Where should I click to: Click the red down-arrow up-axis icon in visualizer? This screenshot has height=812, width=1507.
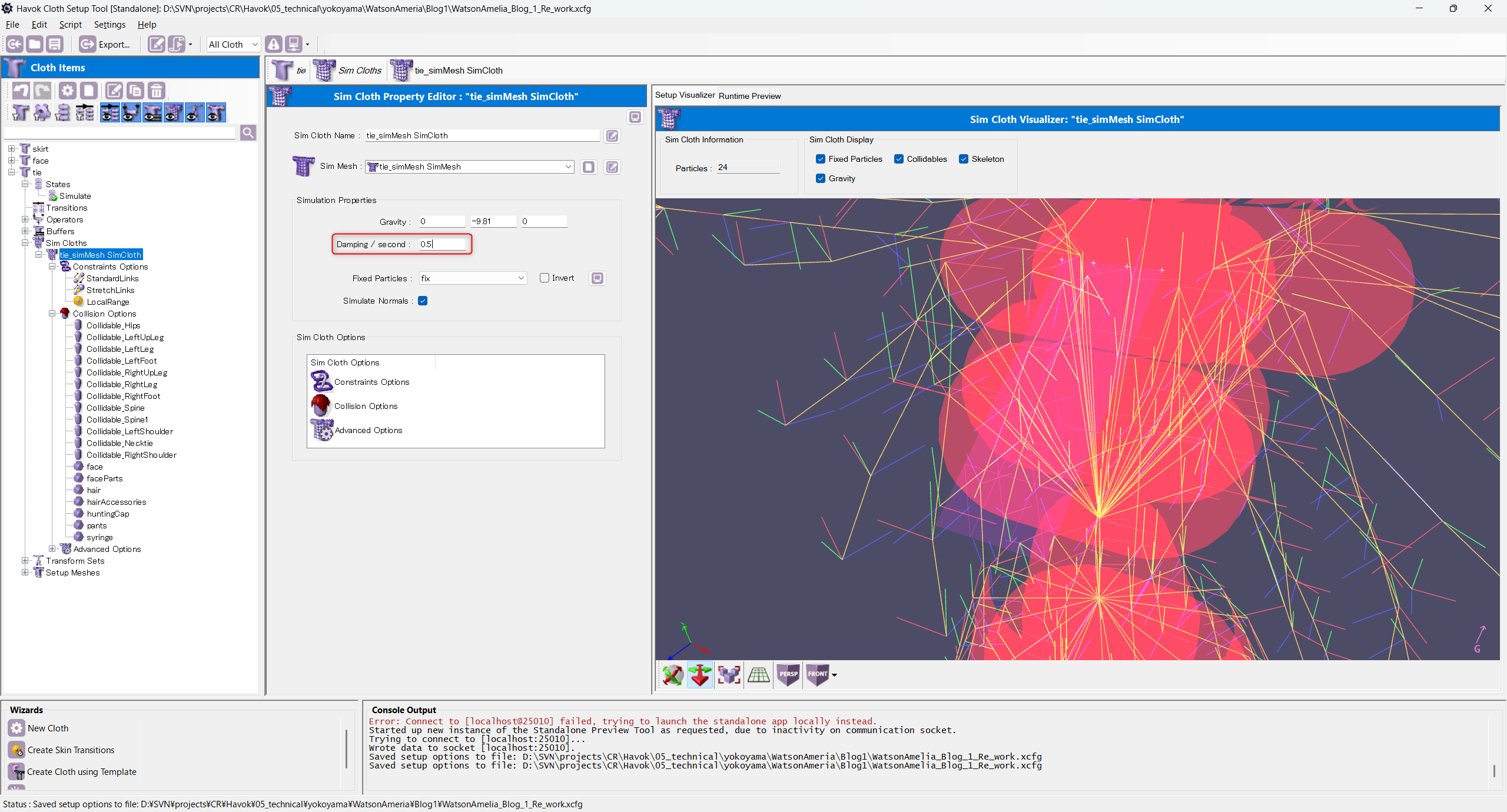700,675
